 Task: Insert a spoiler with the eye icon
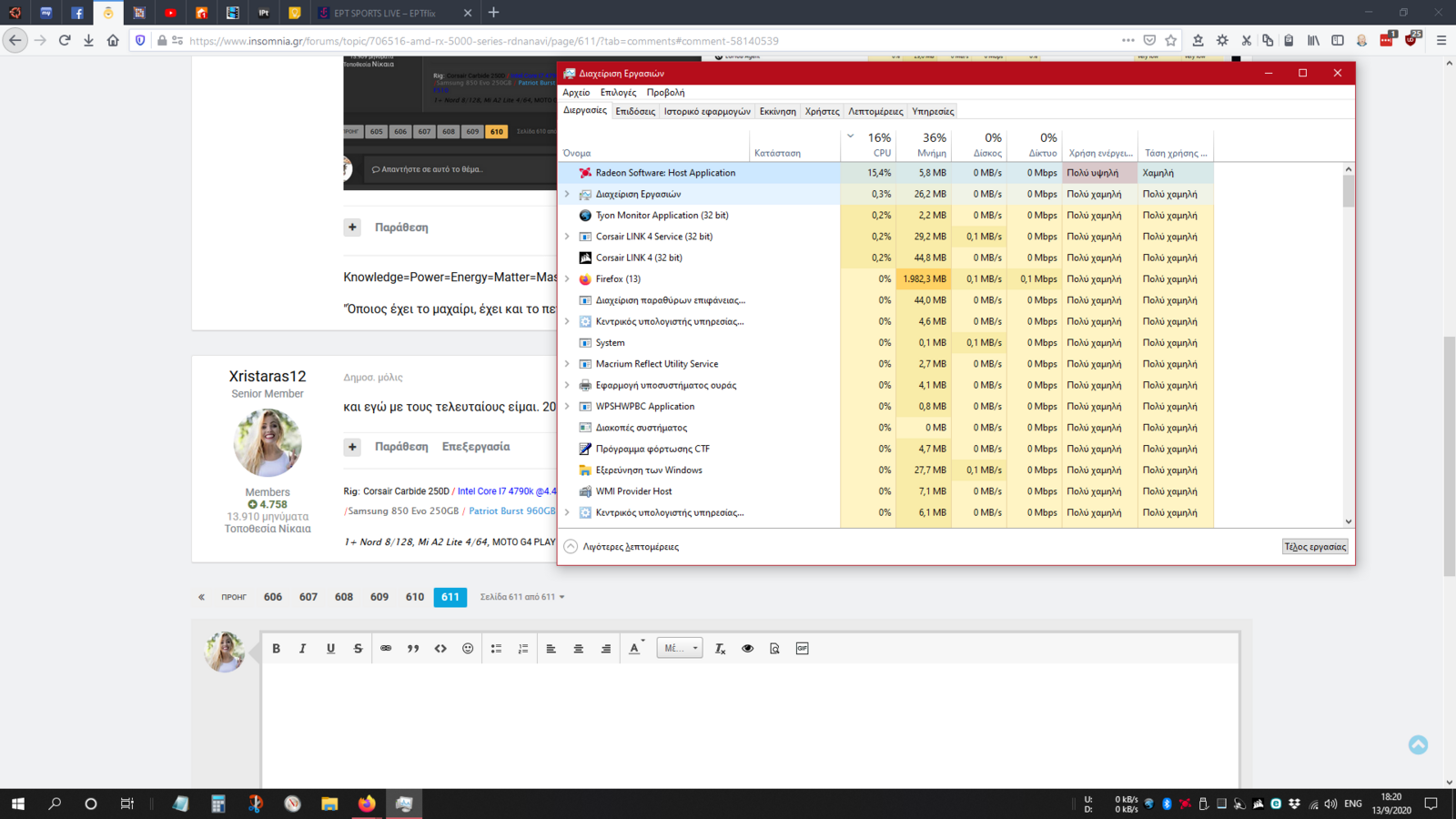click(747, 649)
